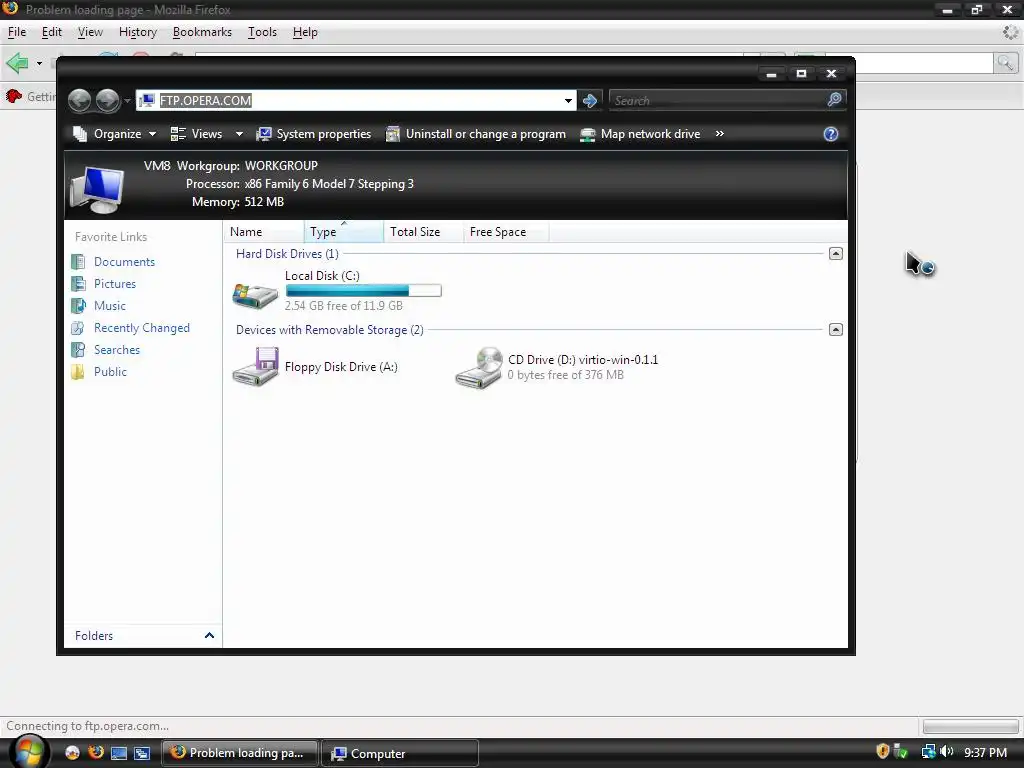The height and width of the screenshot is (768, 1024).
Task: Click the volume speaker tray icon
Action: click(x=946, y=752)
